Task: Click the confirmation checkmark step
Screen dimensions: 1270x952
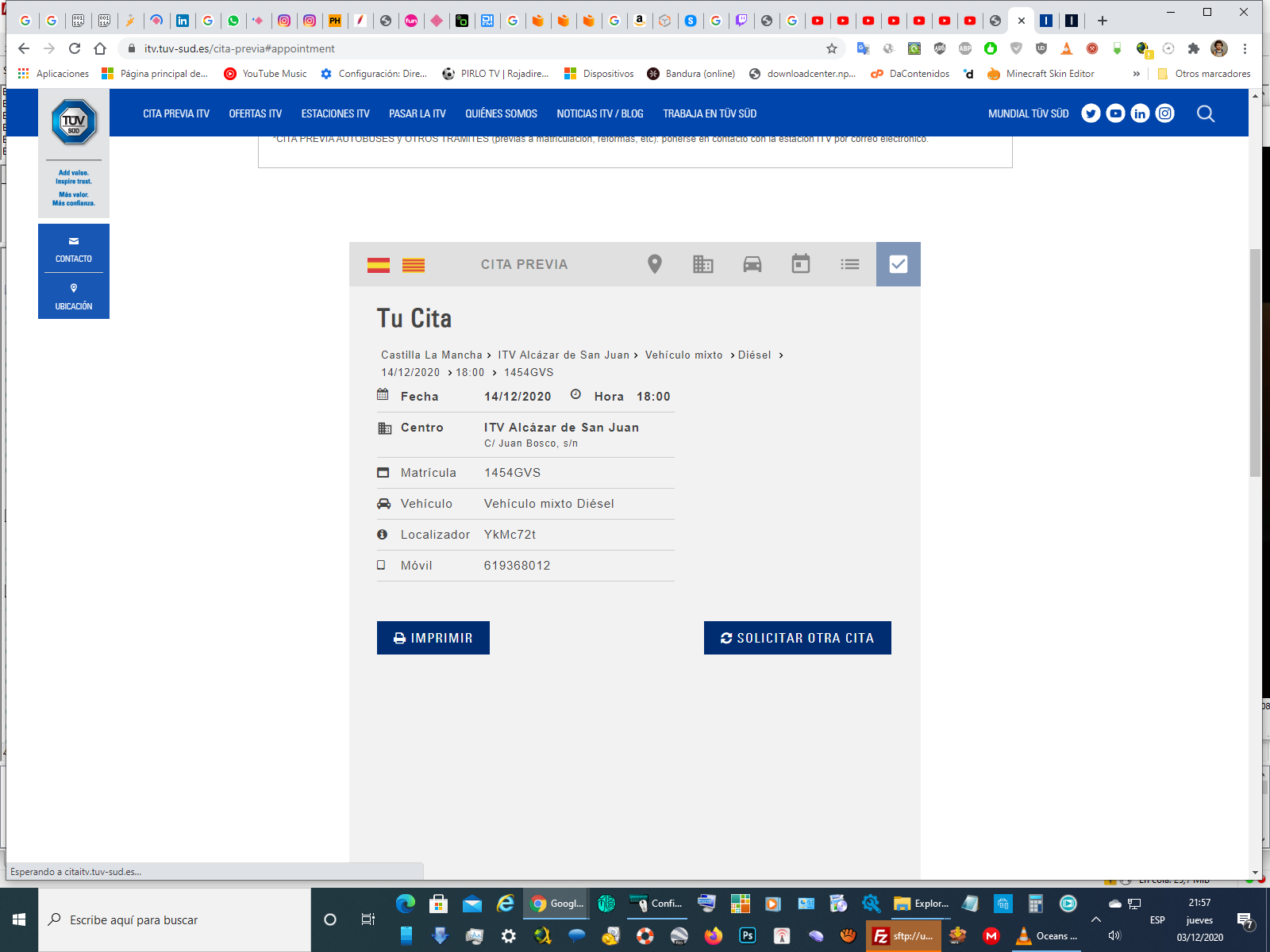Action: pos(899,264)
